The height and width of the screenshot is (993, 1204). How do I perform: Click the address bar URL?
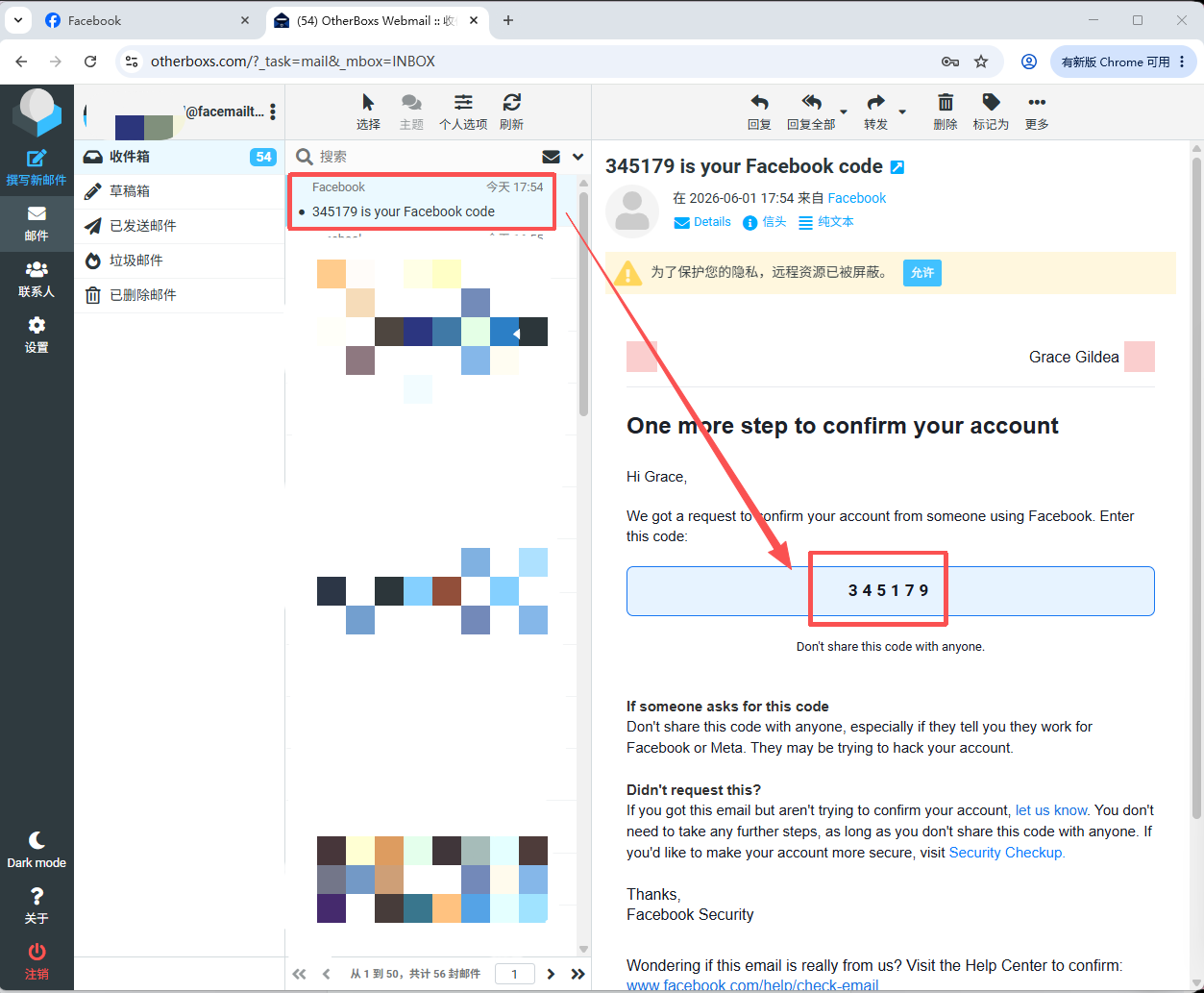click(293, 62)
